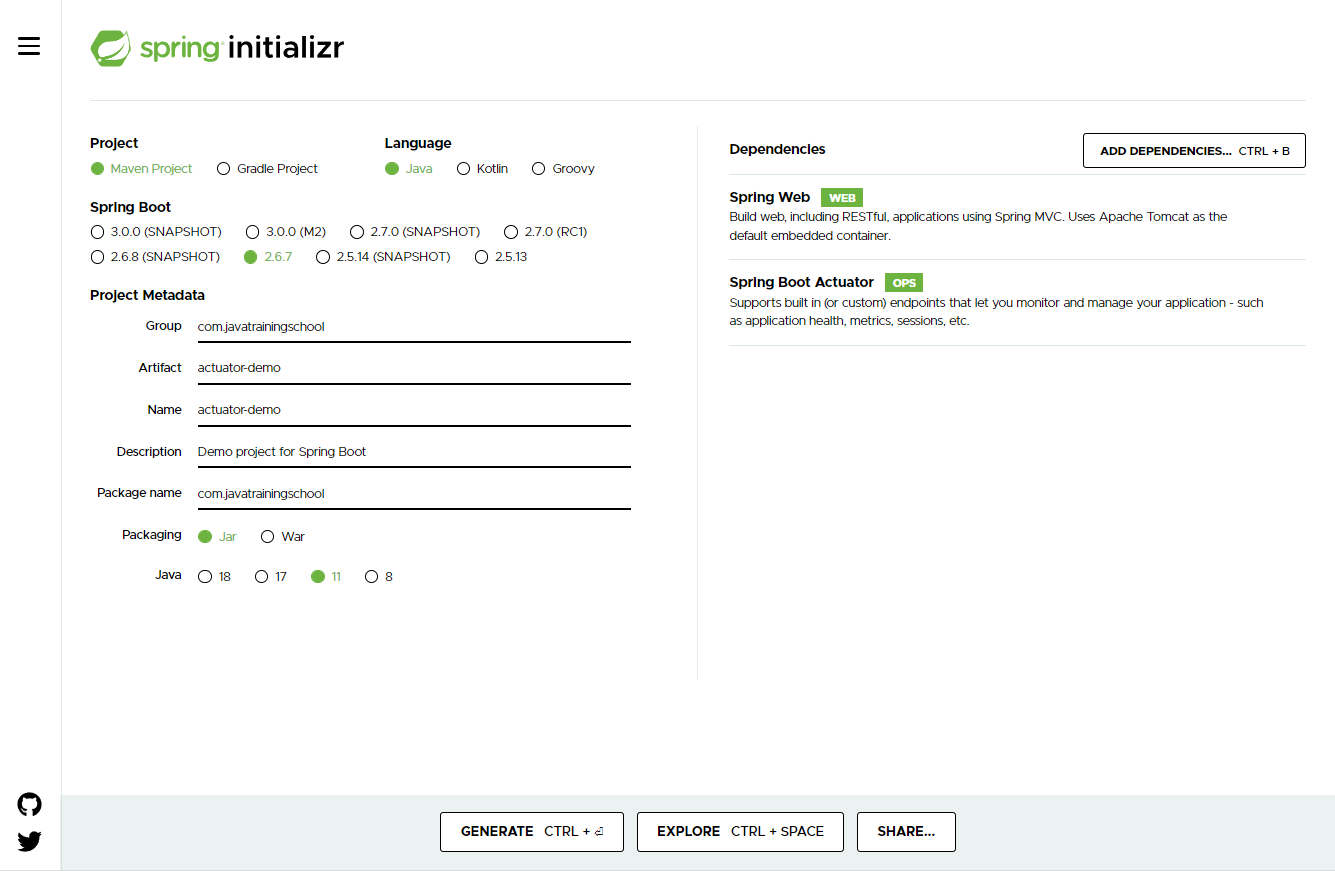Open the Twitter bird icon link
This screenshot has height=871, width=1335.
(30, 841)
